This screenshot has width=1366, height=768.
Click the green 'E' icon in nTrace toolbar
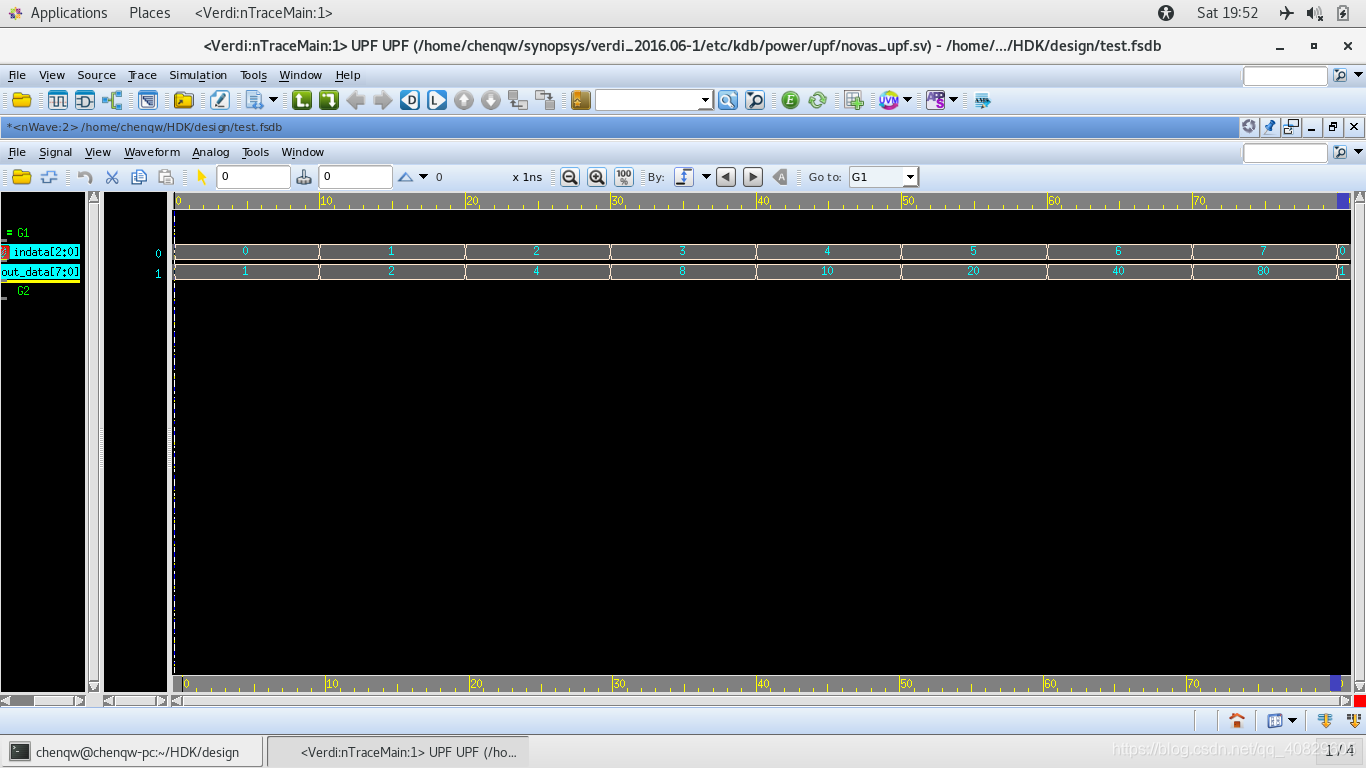click(790, 100)
